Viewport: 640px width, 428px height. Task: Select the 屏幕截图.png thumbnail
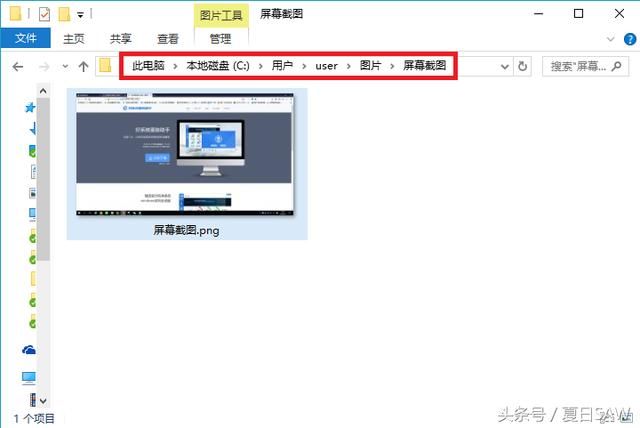[x=185, y=154]
